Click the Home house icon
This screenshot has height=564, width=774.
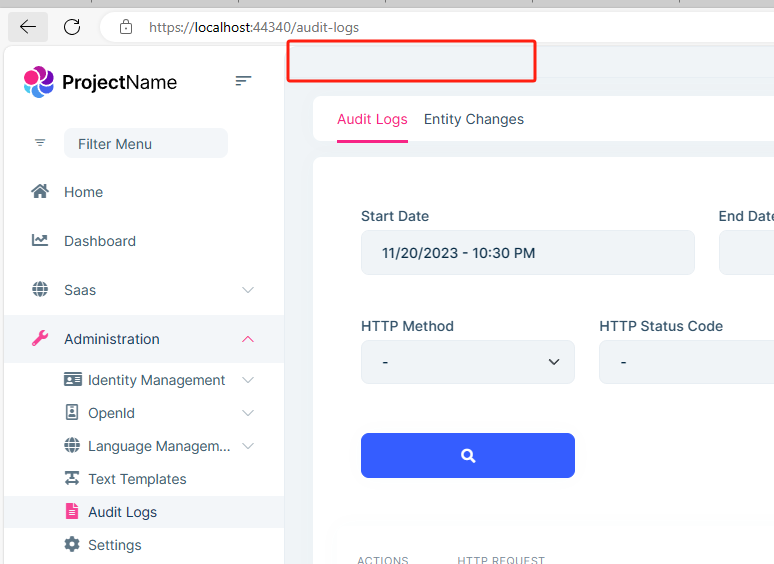tap(40, 192)
